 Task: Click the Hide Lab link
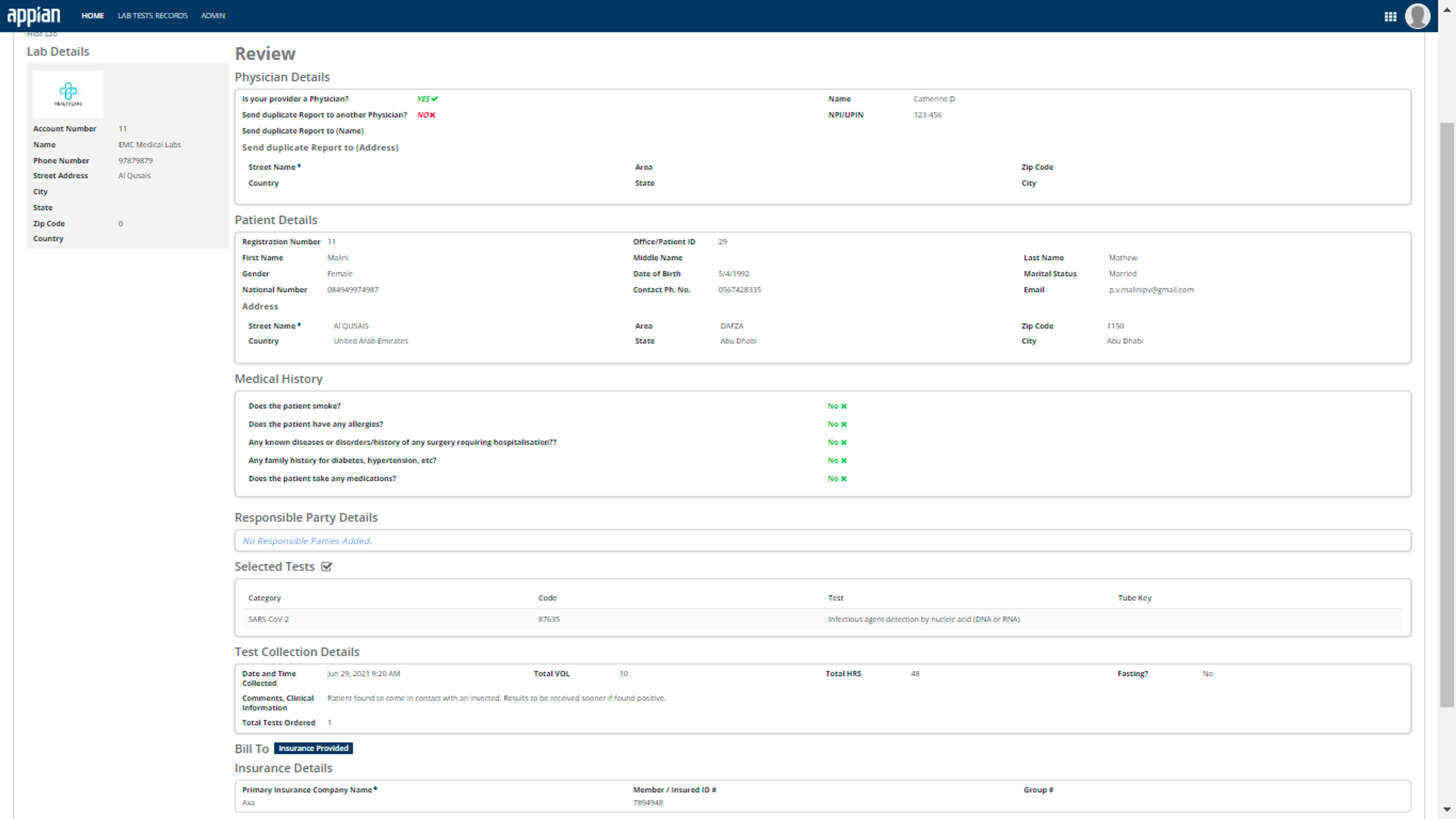click(42, 35)
